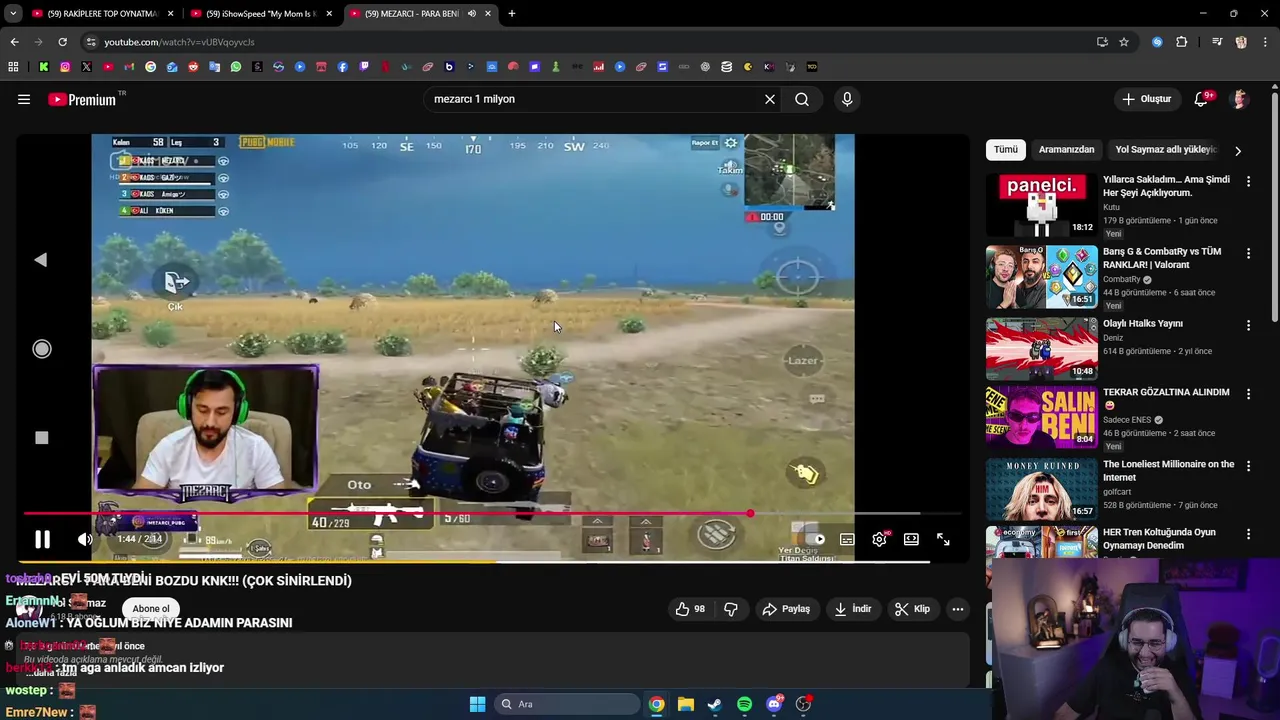1280x720 pixels.
Task: Start voice search with microphone
Action: 847,99
